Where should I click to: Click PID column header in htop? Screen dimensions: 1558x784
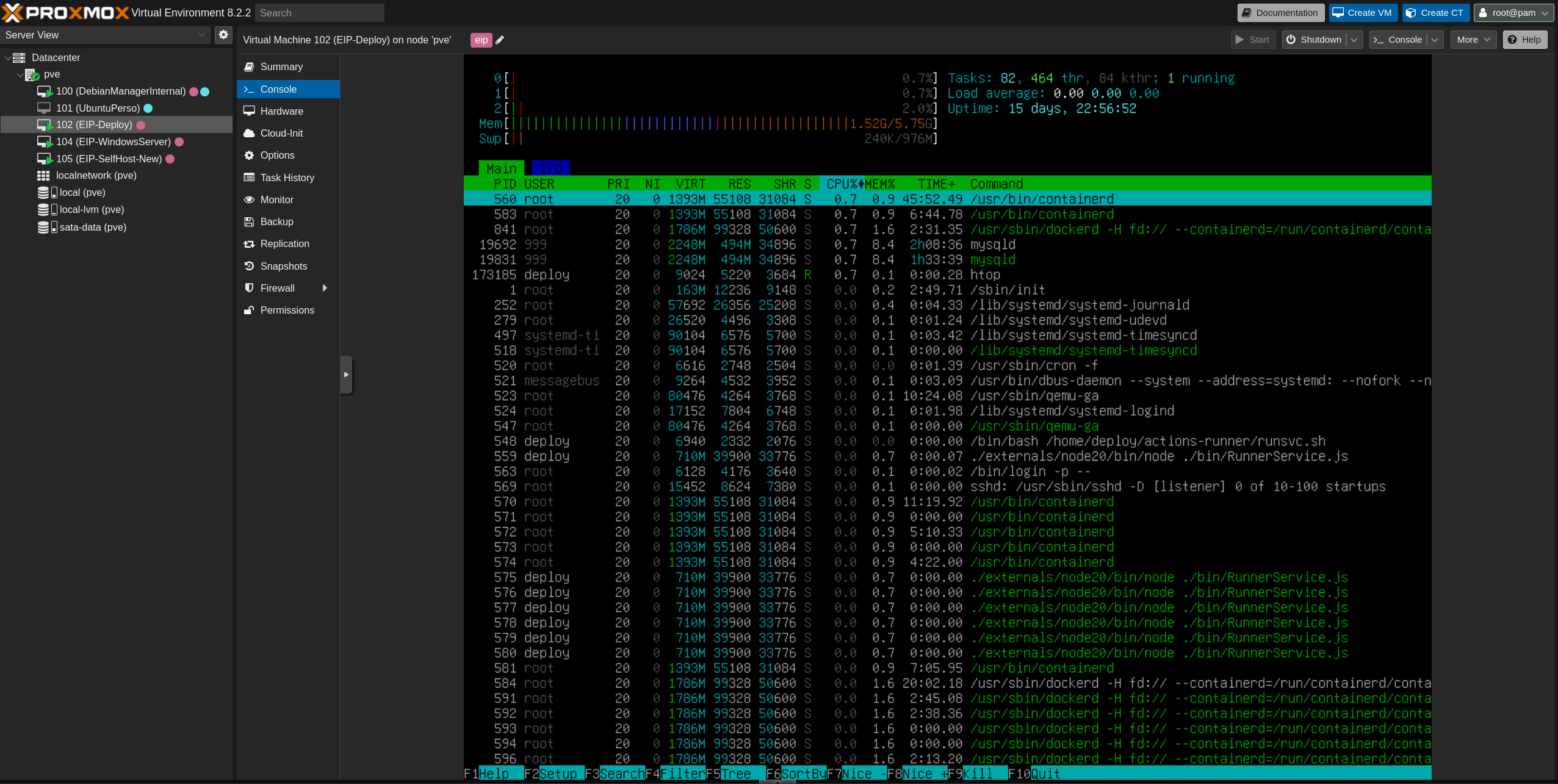[x=505, y=184]
